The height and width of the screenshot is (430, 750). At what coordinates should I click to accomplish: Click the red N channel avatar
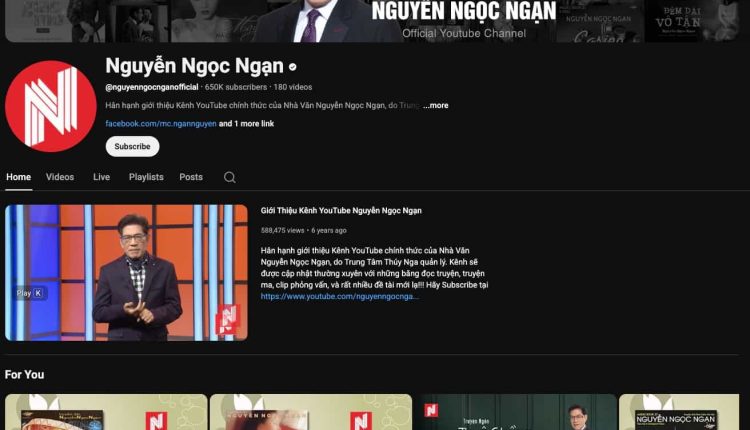[51, 106]
